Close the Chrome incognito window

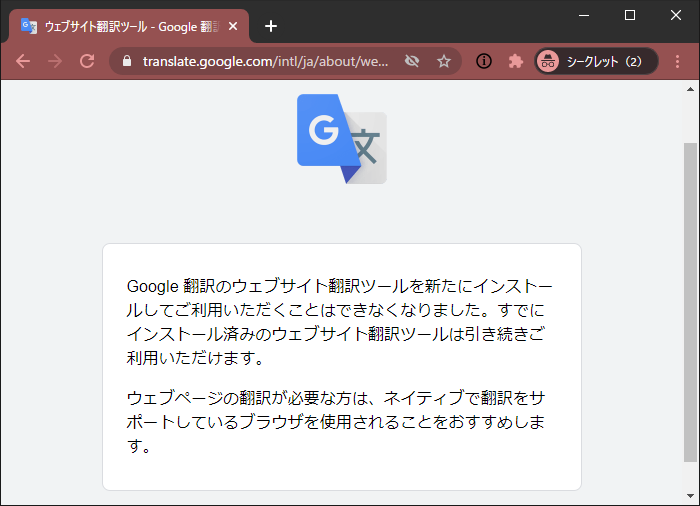point(675,15)
